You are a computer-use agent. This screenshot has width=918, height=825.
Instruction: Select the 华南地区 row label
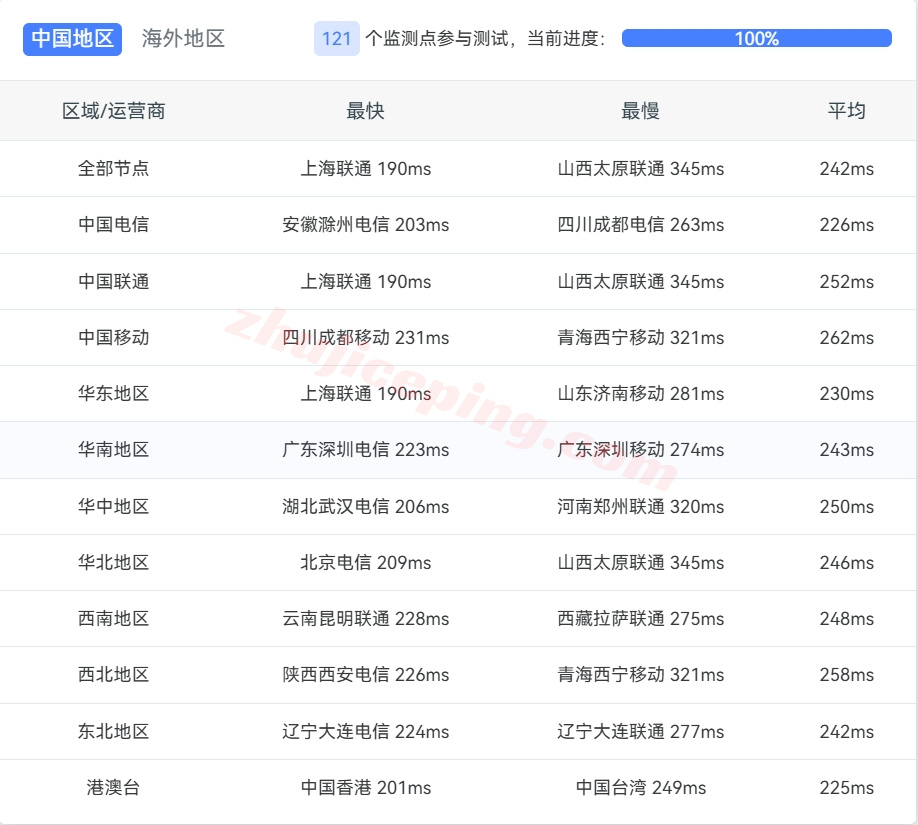114,450
